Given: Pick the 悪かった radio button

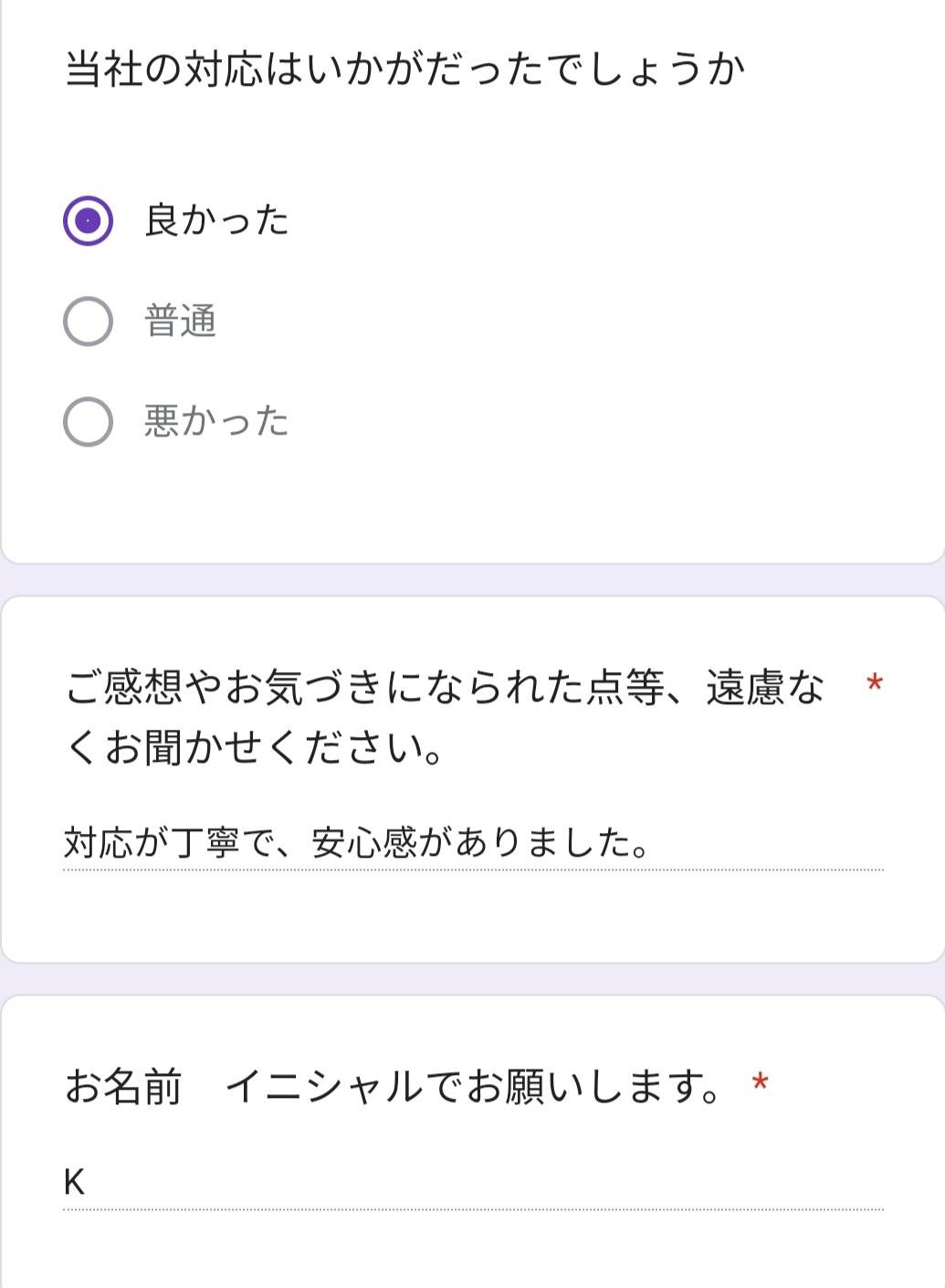Looking at the screenshot, I should [88, 422].
